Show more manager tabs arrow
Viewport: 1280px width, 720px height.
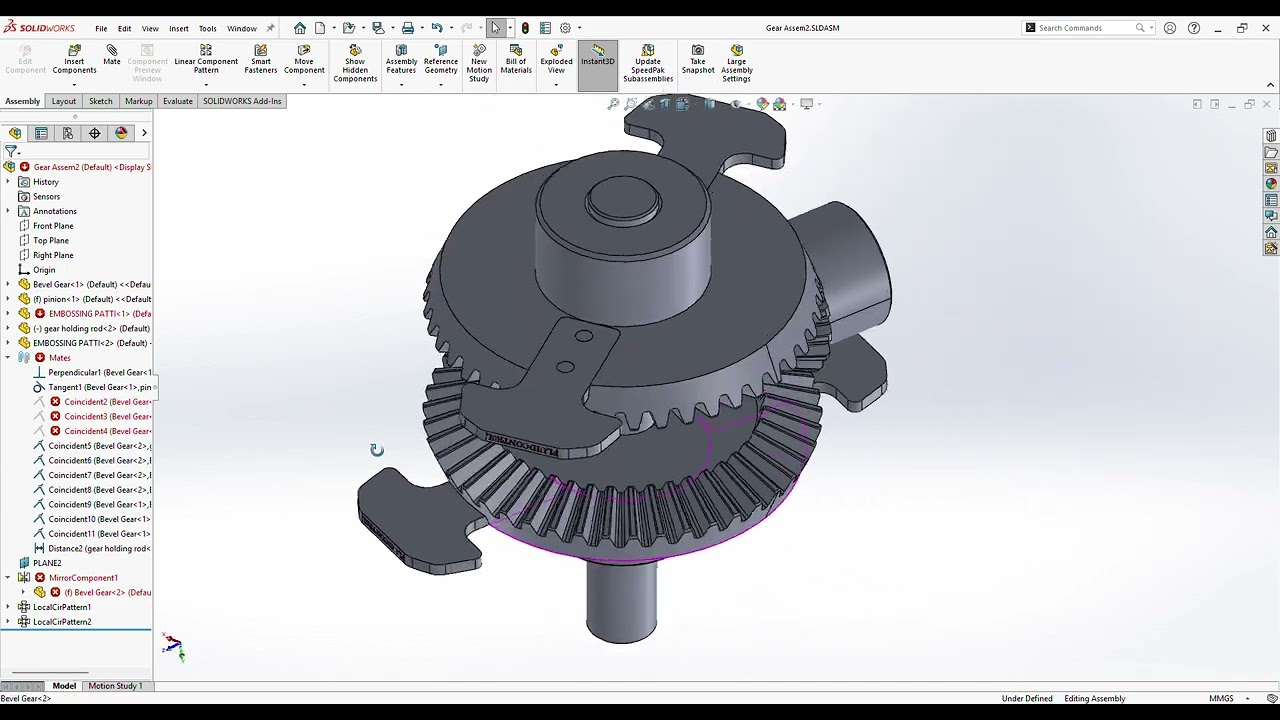(144, 133)
